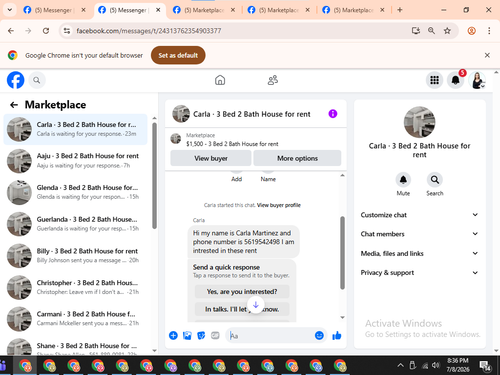This screenshot has width=500, height=375.
Task: Jump to latest message down arrow
Action: [256, 305]
